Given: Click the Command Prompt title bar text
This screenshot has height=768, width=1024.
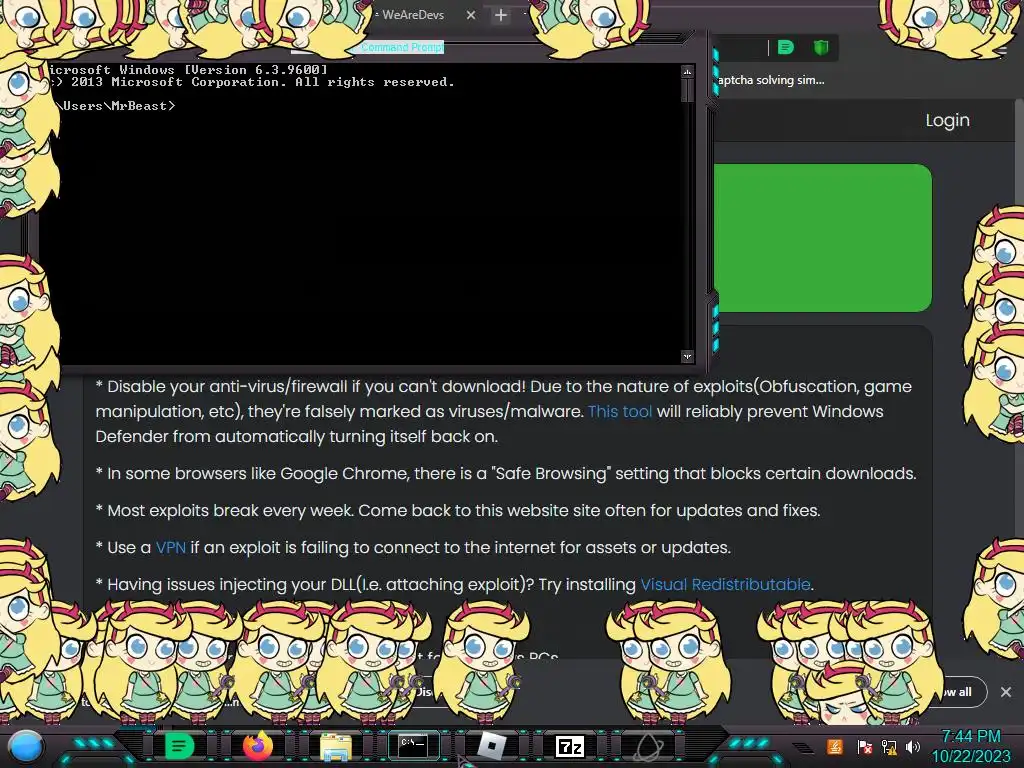Looking at the screenshot, I should [402, 47].
